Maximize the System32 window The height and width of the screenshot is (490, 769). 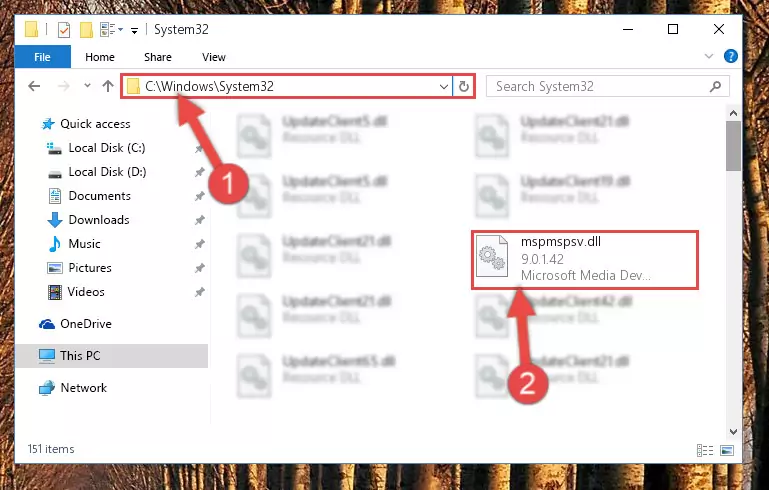pyautogui.click(x=673, y=29)
